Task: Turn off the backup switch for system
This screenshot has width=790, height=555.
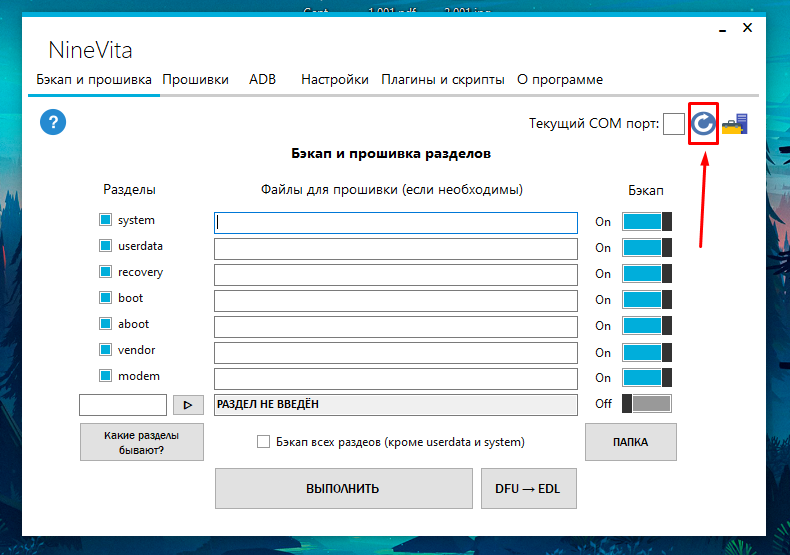Action: click(647, 222)
